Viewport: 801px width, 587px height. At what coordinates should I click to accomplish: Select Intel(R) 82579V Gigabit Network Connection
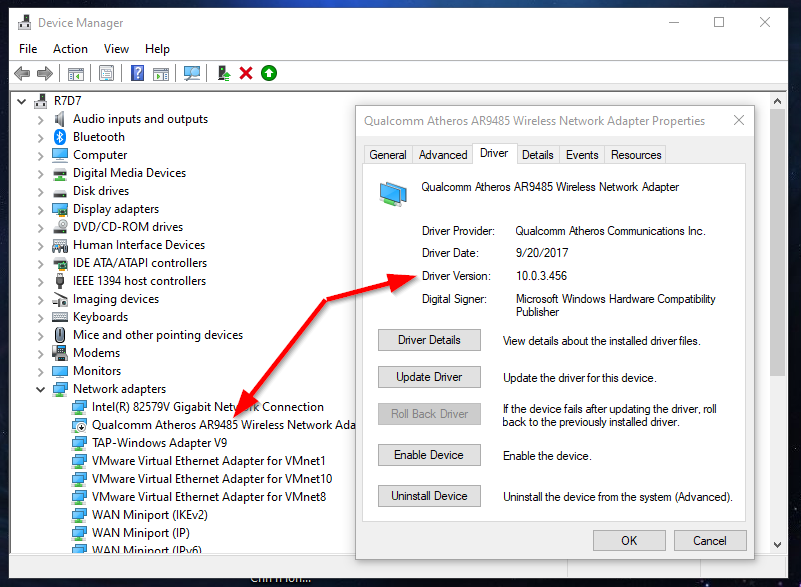[207, 407]
